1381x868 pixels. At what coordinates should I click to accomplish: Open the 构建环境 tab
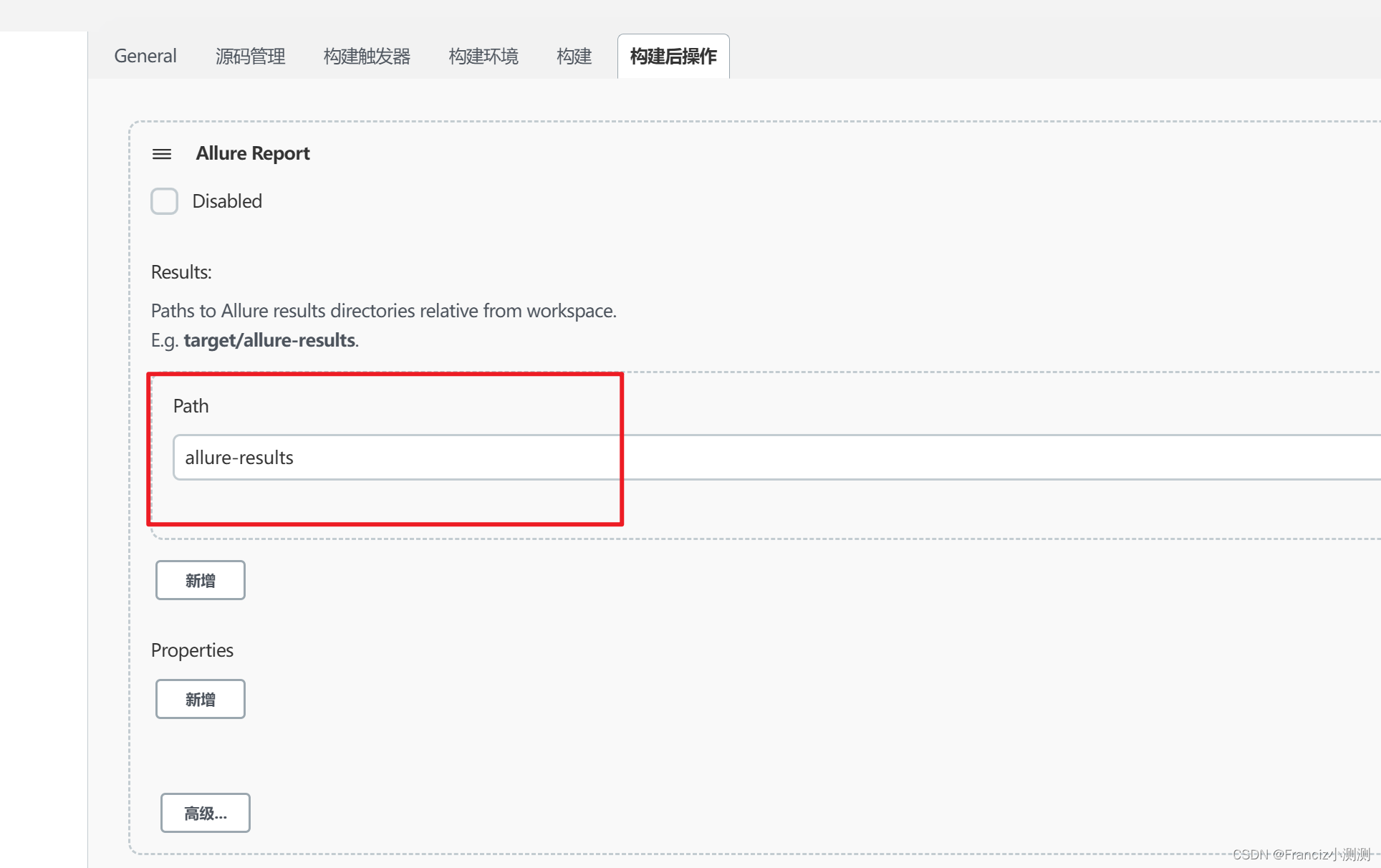coord(483,56)
